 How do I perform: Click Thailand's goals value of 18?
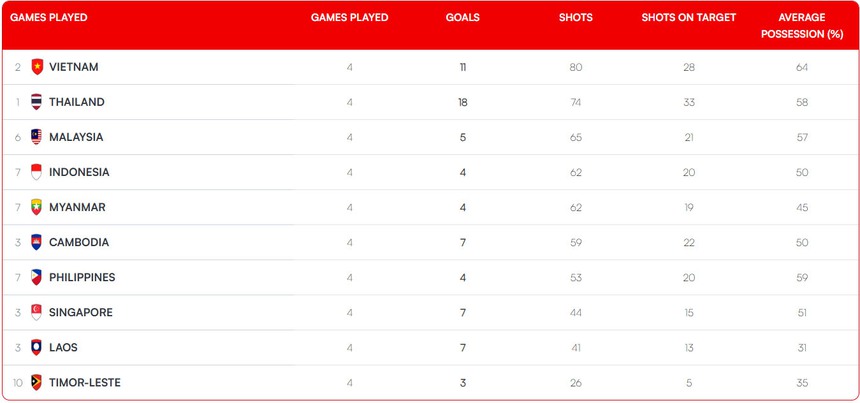462,102
